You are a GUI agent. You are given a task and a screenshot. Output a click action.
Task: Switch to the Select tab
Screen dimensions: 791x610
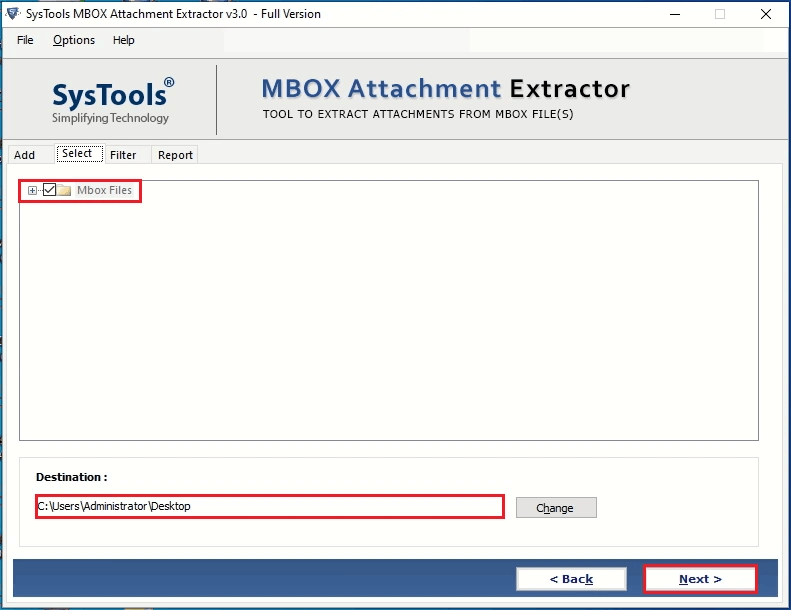coord(78,153)
